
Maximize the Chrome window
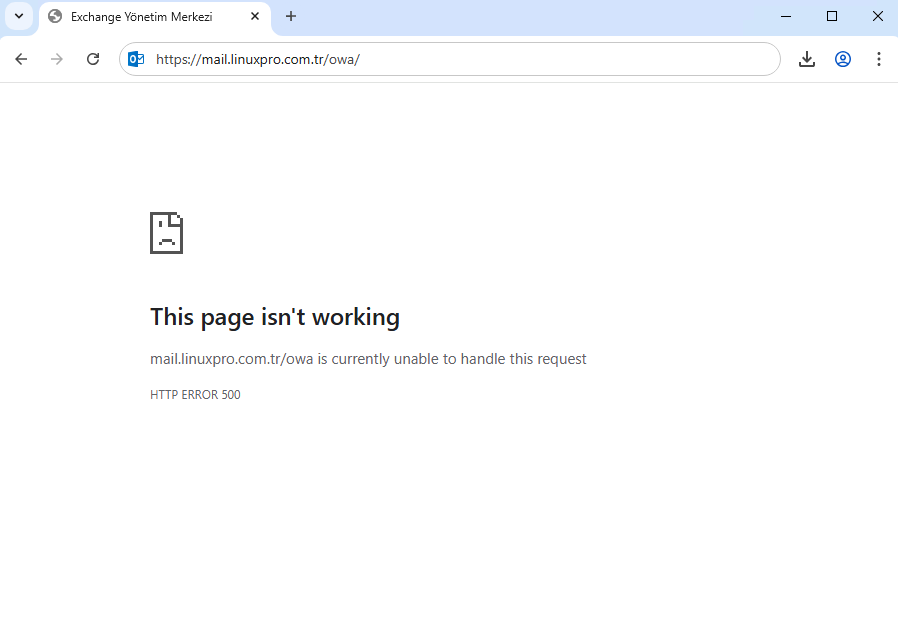pyautogui.click(x=832, y=16)
